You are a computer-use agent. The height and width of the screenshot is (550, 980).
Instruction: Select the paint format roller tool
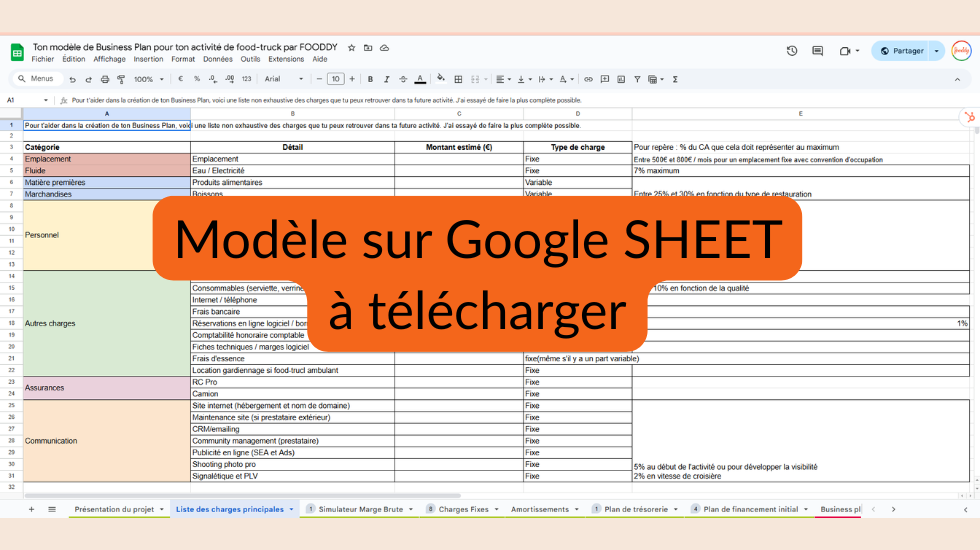tap(119, 79)
